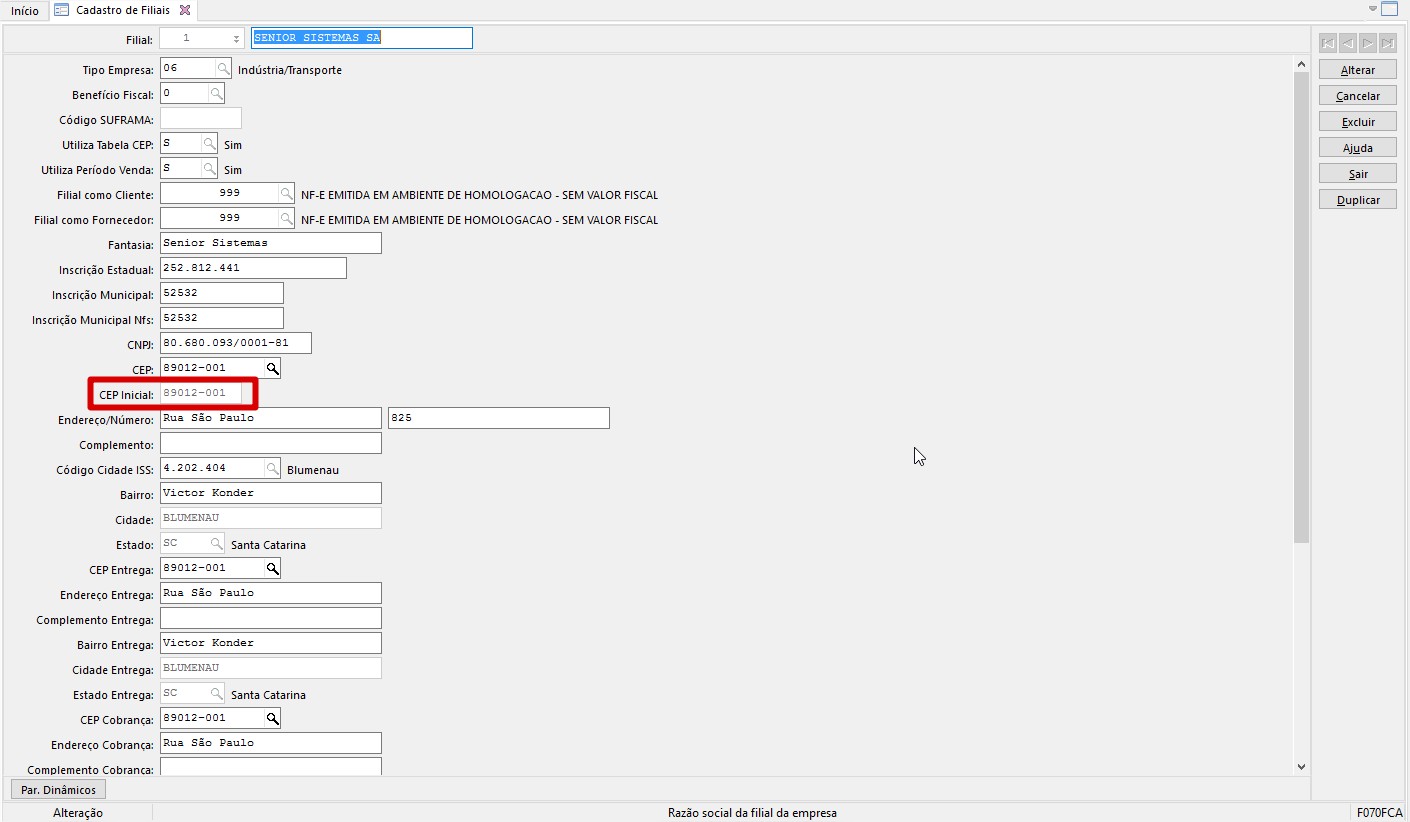1410x822 pixels.
Task: Click into the Fantasia text field
Action: (x=270, y=243)
